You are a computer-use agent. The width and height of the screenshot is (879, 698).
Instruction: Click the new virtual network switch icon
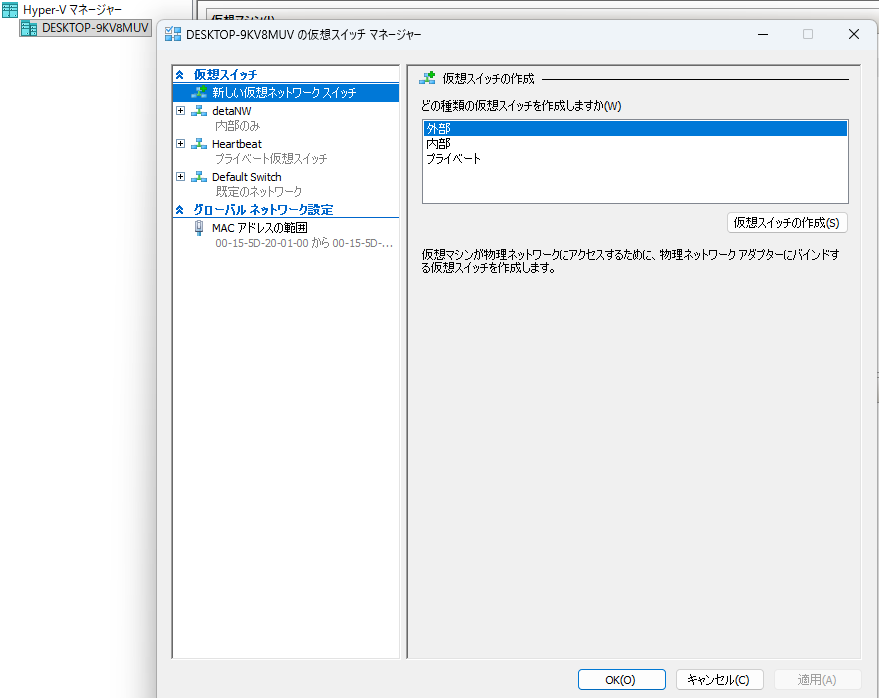pyautogui.click(x=200, y=92)
